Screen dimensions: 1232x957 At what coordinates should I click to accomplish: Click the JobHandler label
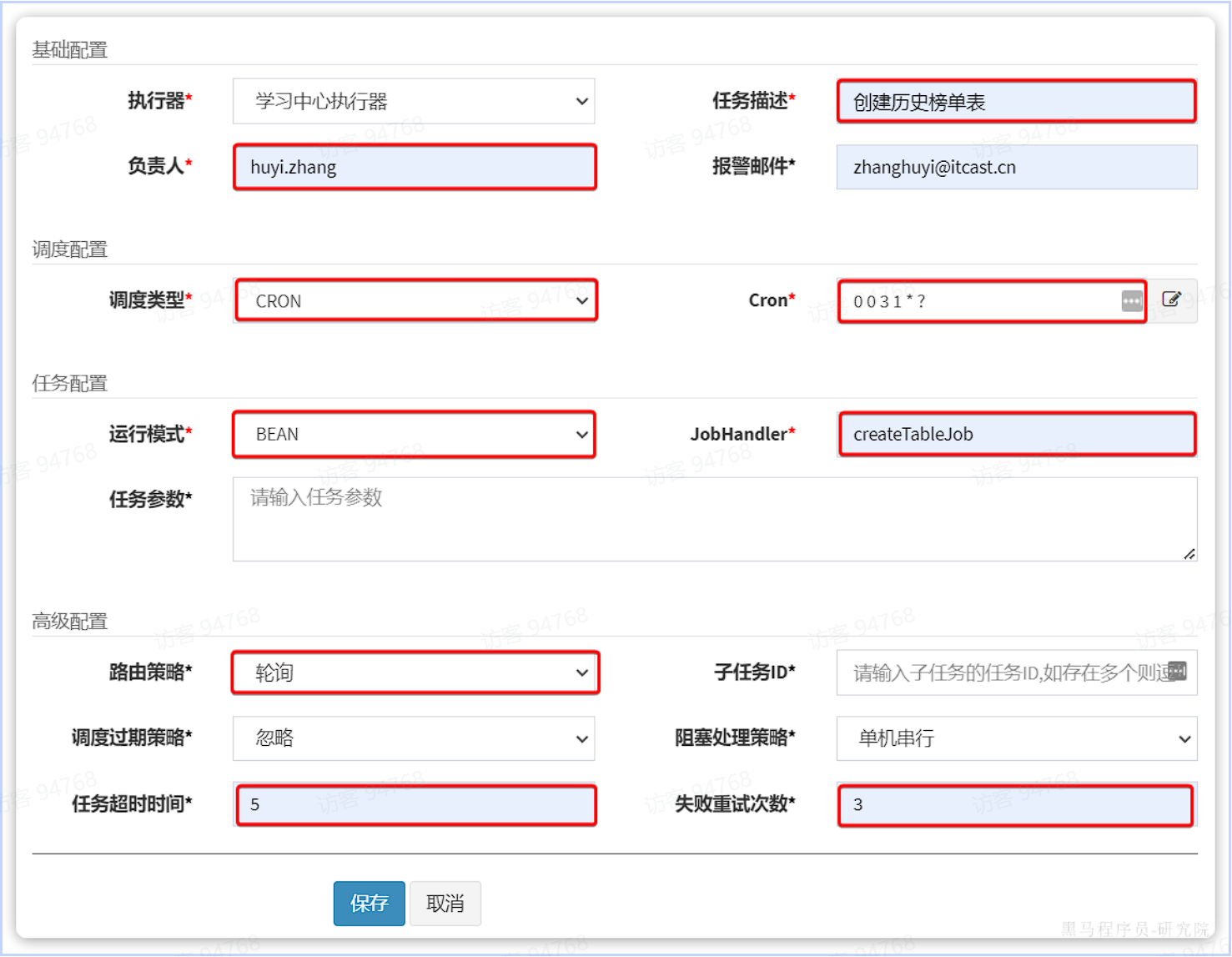(x=742, y=434)
